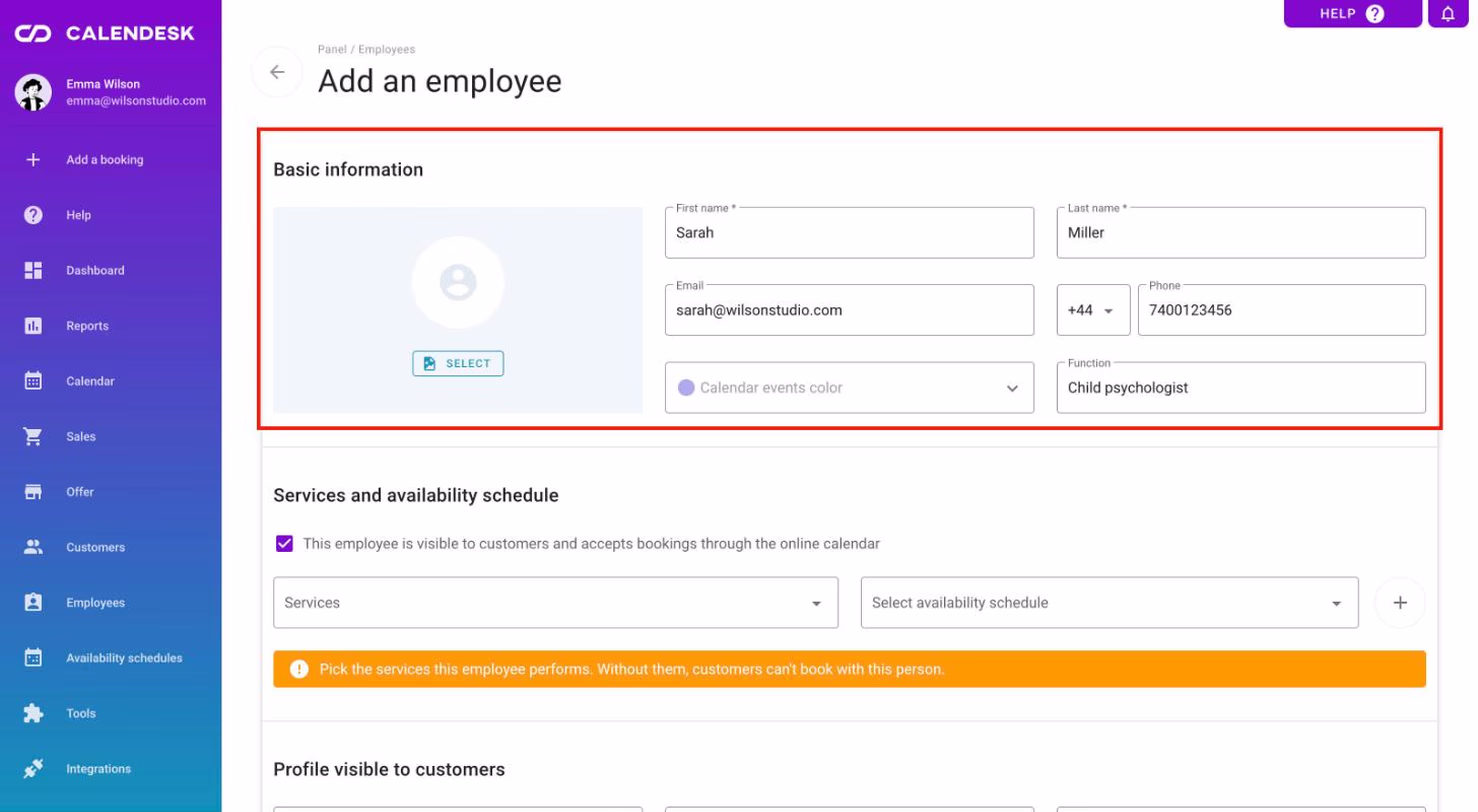Open Select availability schedule dropdown
This screenshot has width=1478, height=812.
(1109, 603)
